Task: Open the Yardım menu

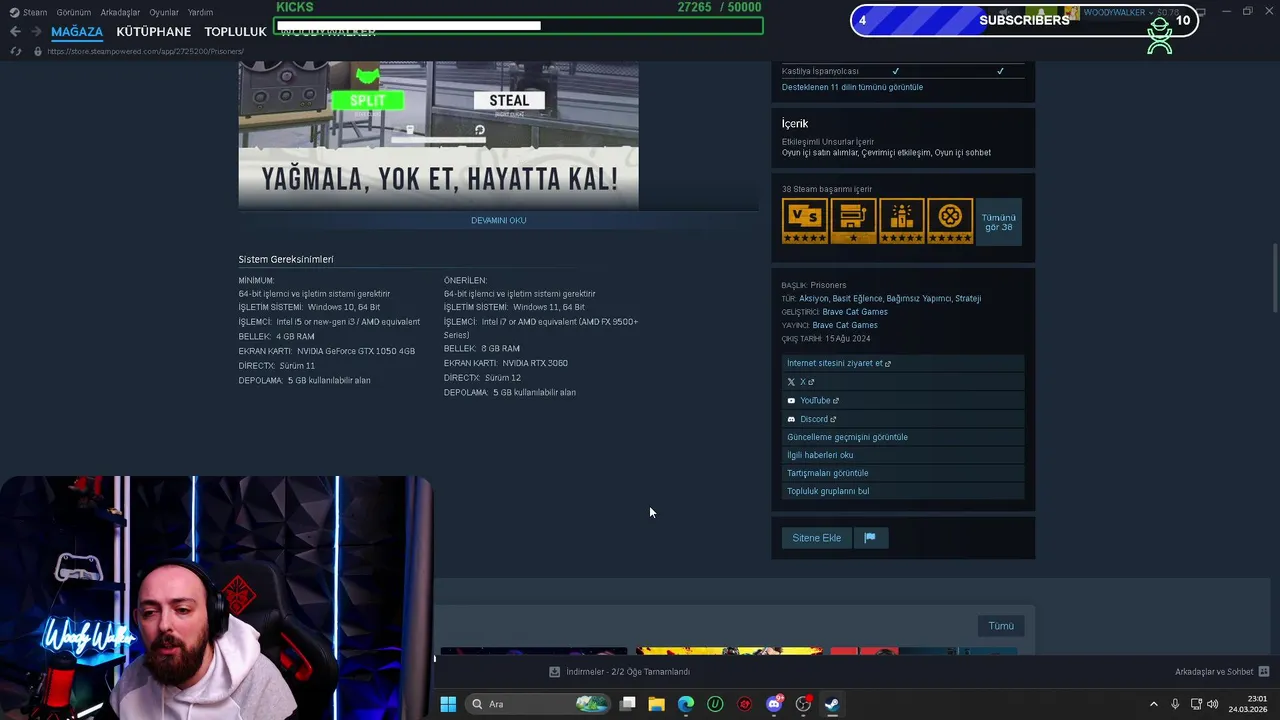Action: 200,12
